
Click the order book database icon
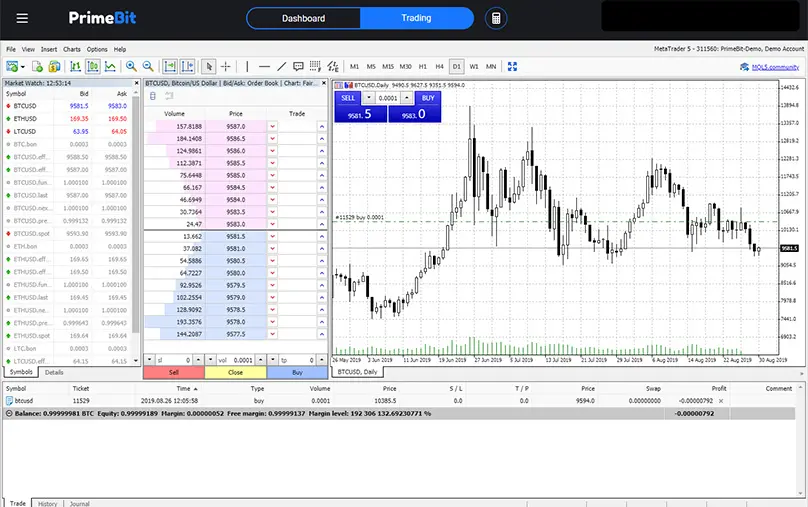153,96
